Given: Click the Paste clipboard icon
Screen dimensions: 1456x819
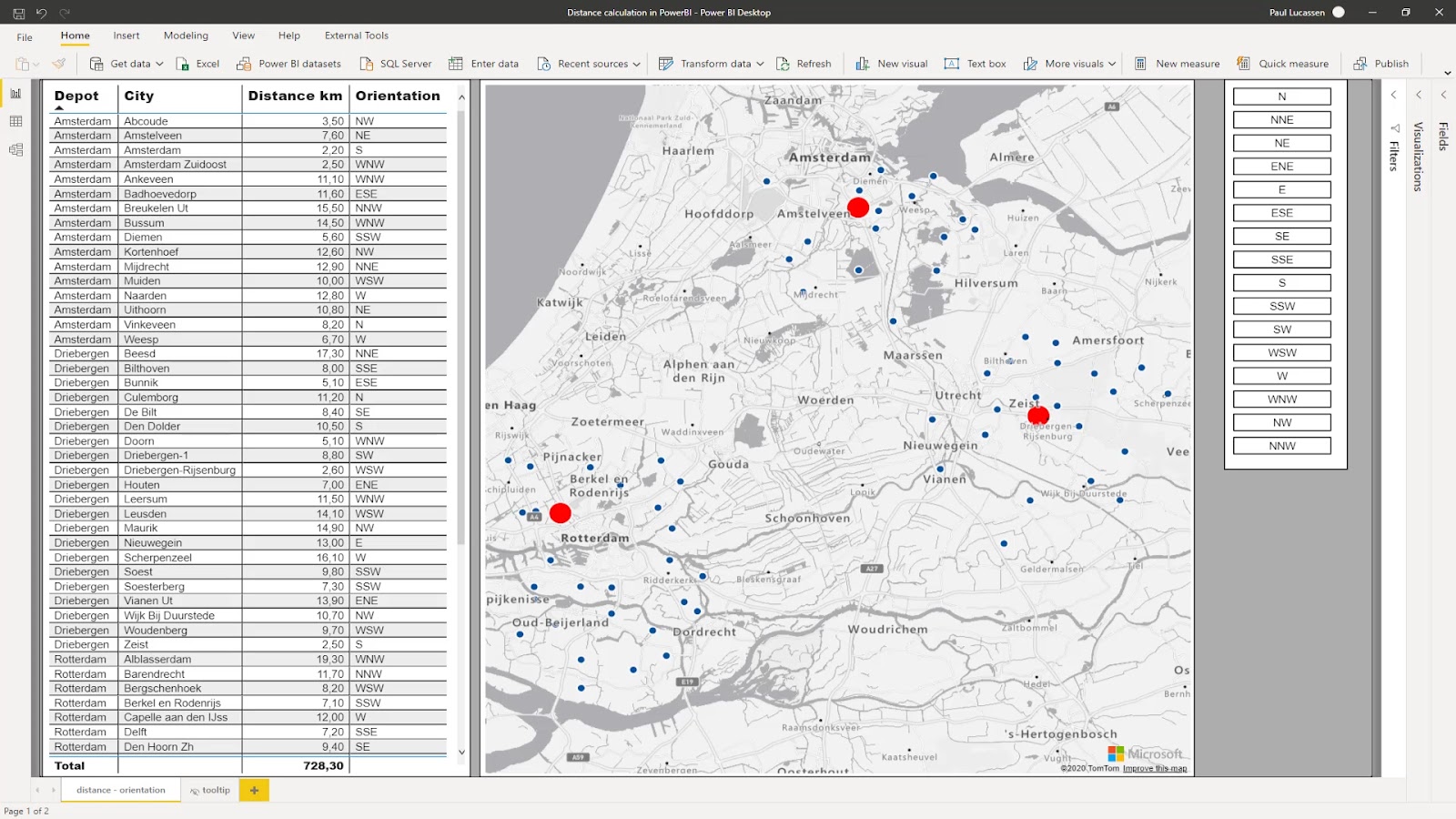Looking at the screenshot, I should click(22, 64).
